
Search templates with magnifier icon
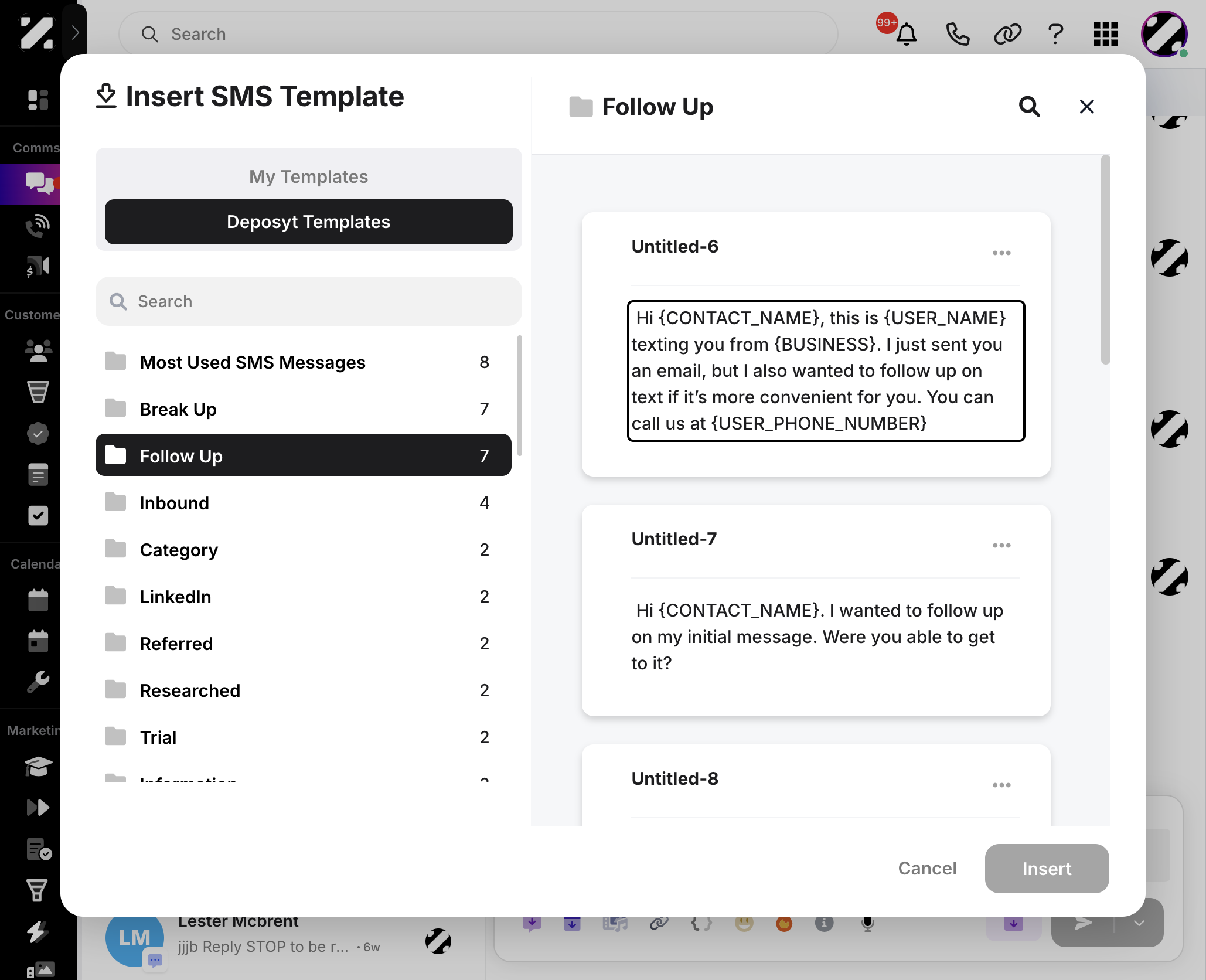[1029, 107]
